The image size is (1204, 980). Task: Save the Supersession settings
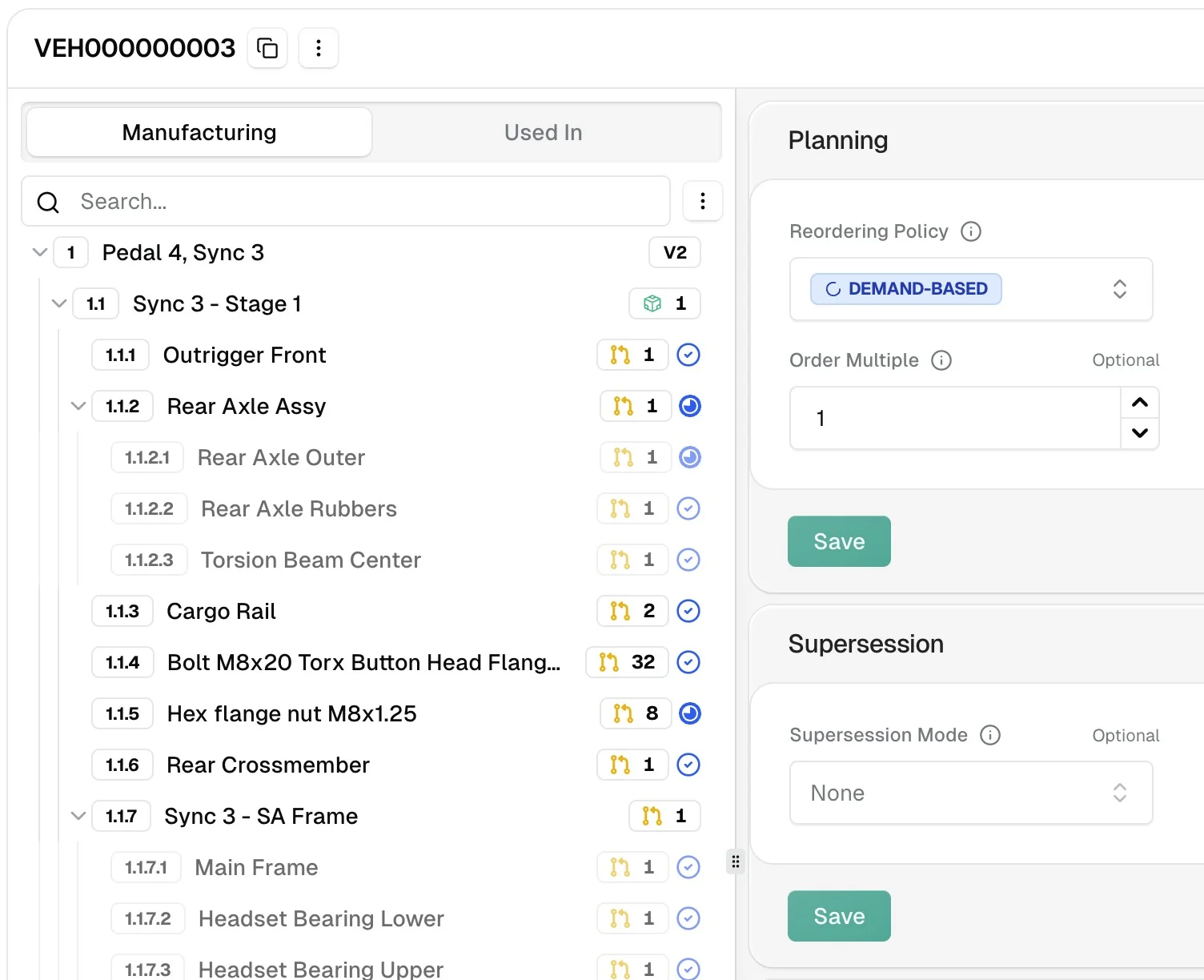(x=839, y=916)
